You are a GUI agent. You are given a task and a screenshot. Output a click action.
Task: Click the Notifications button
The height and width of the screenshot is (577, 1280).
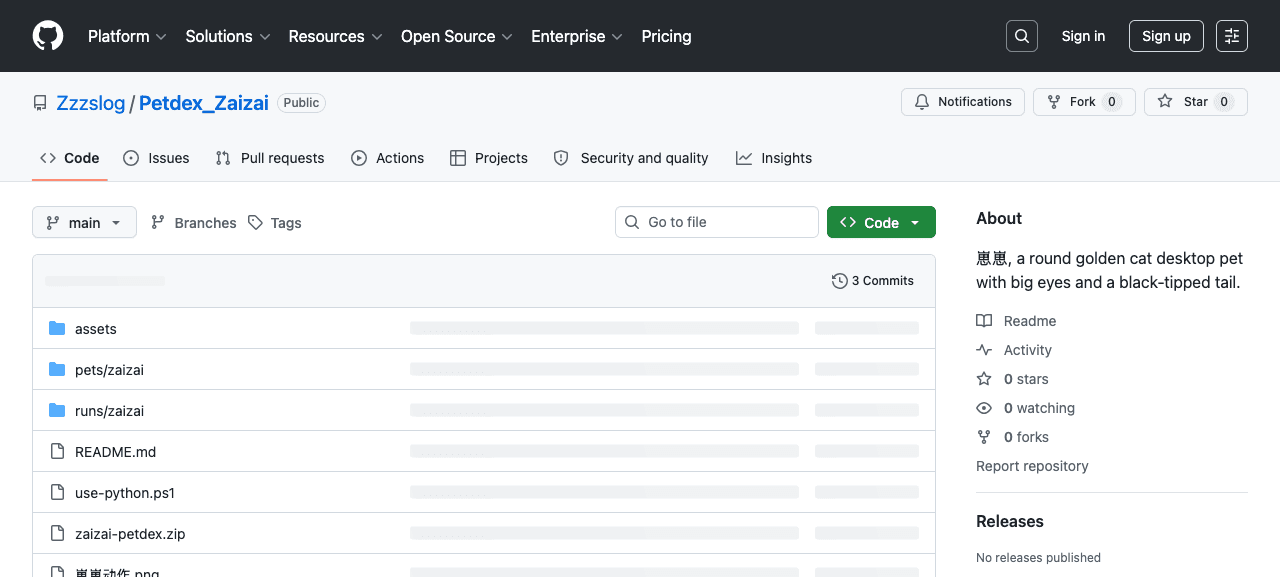[963, 102]
